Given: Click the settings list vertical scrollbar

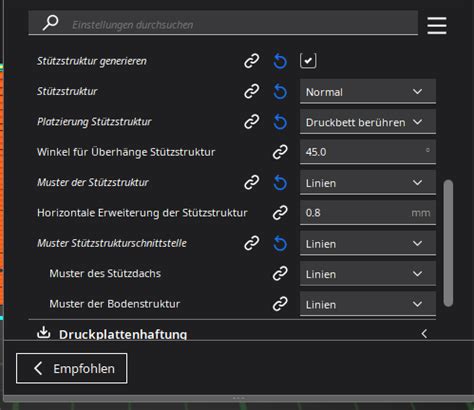Looking at the screenshot, I should pos(448,243).
